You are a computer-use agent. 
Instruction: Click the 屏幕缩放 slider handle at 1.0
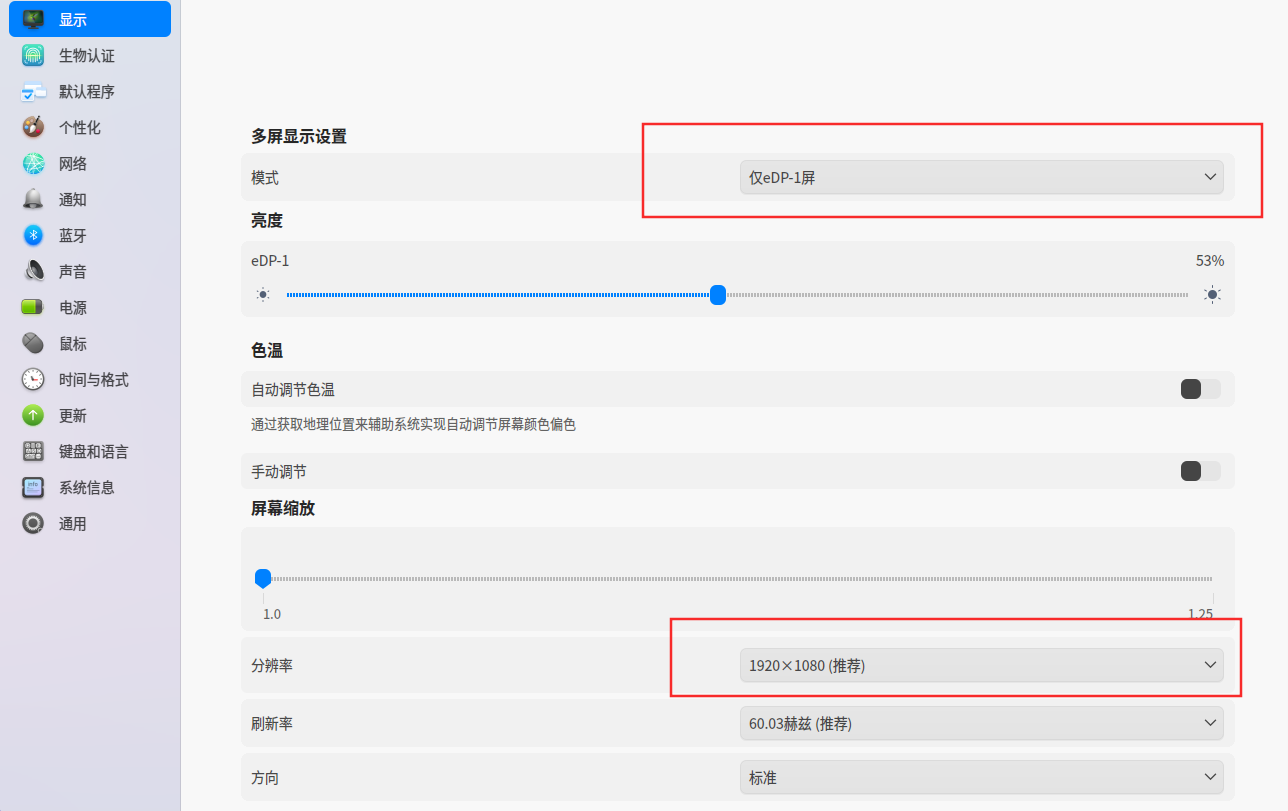pyautogui.click(x=263, y=578)
